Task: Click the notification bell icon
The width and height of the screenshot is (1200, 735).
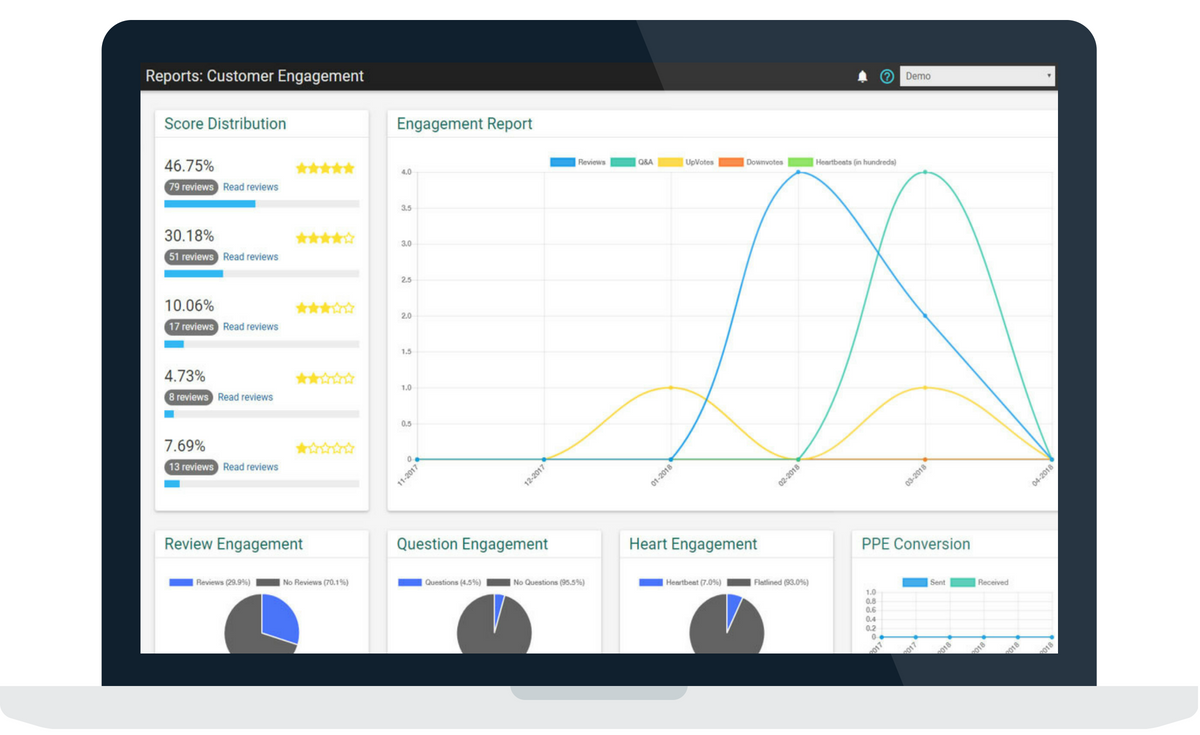Action: click(x=862, y=77)
